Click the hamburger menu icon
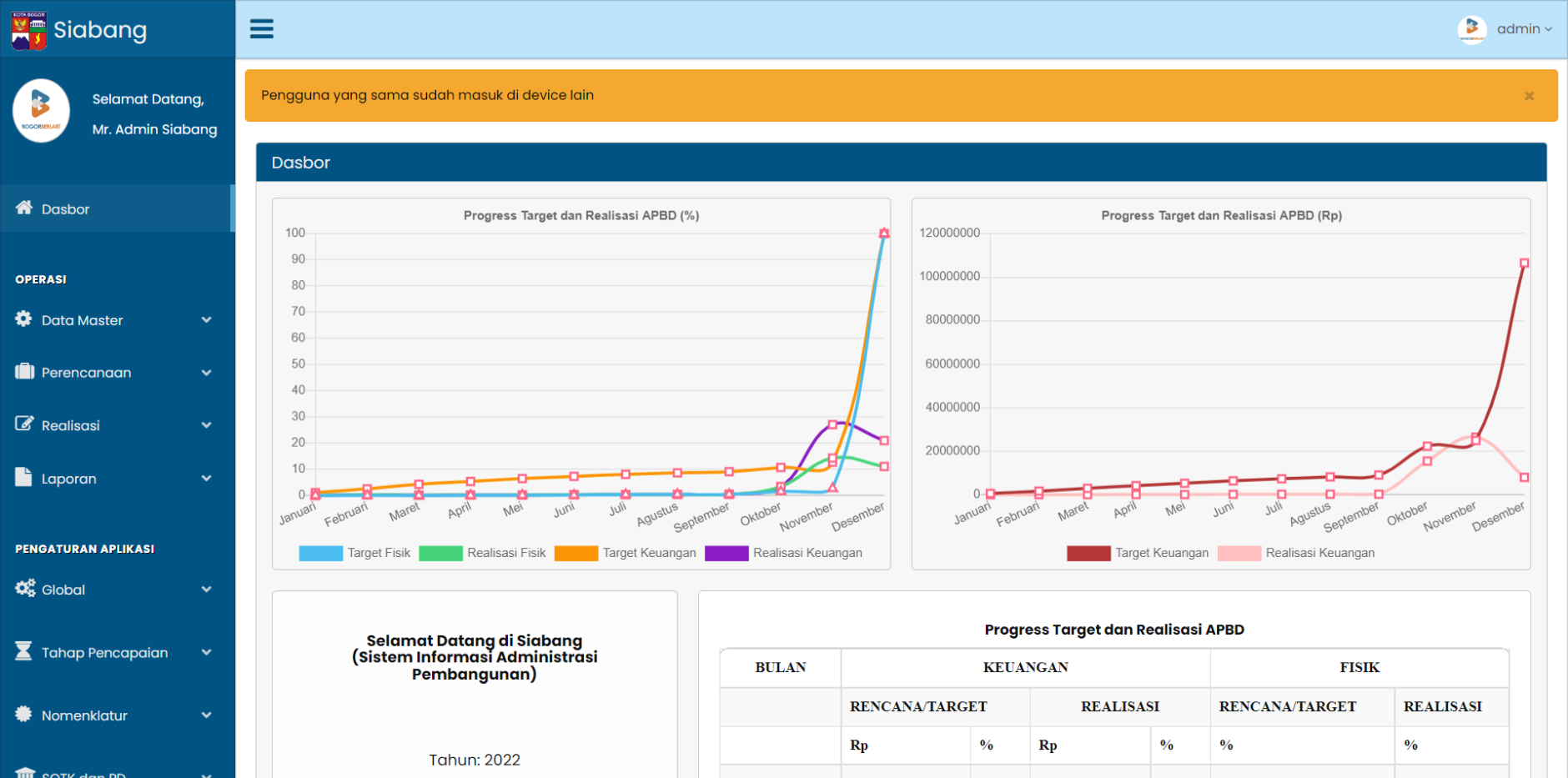Screen dimensions: 1568x778 (262, 29)
